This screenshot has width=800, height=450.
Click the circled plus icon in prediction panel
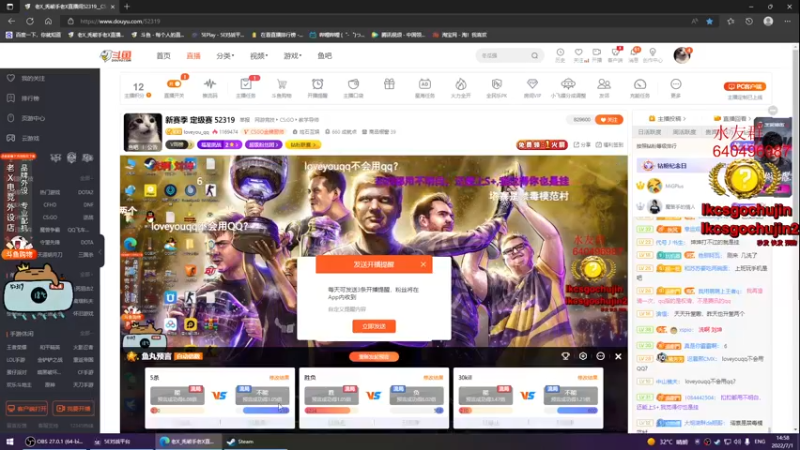coord(583,356)
